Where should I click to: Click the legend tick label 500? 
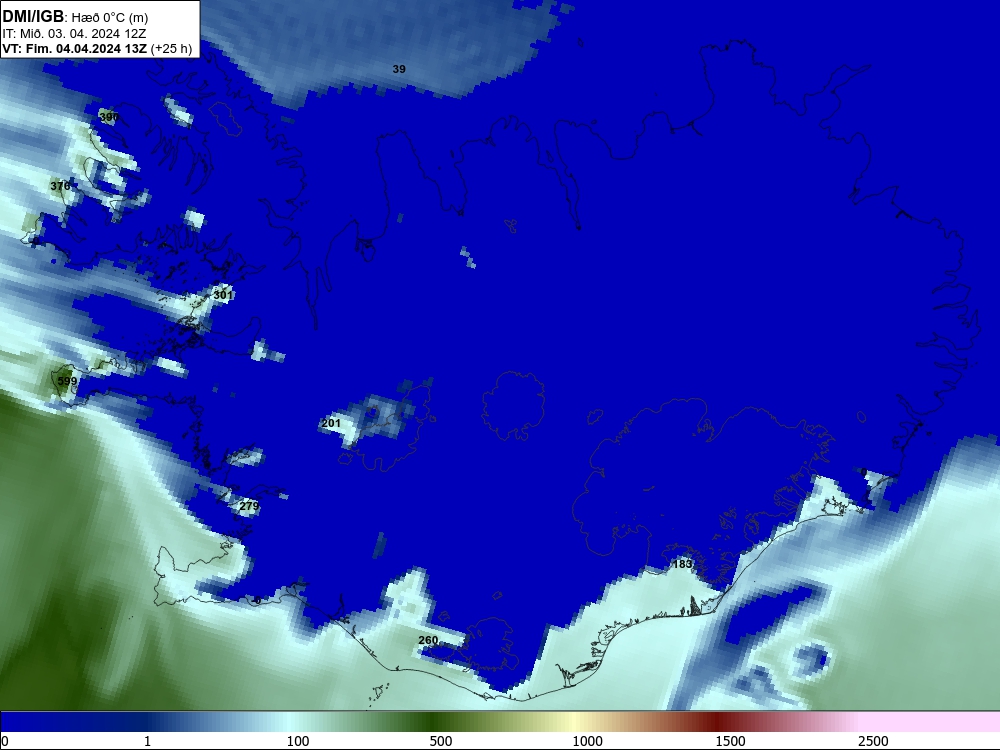pos(441,741)
